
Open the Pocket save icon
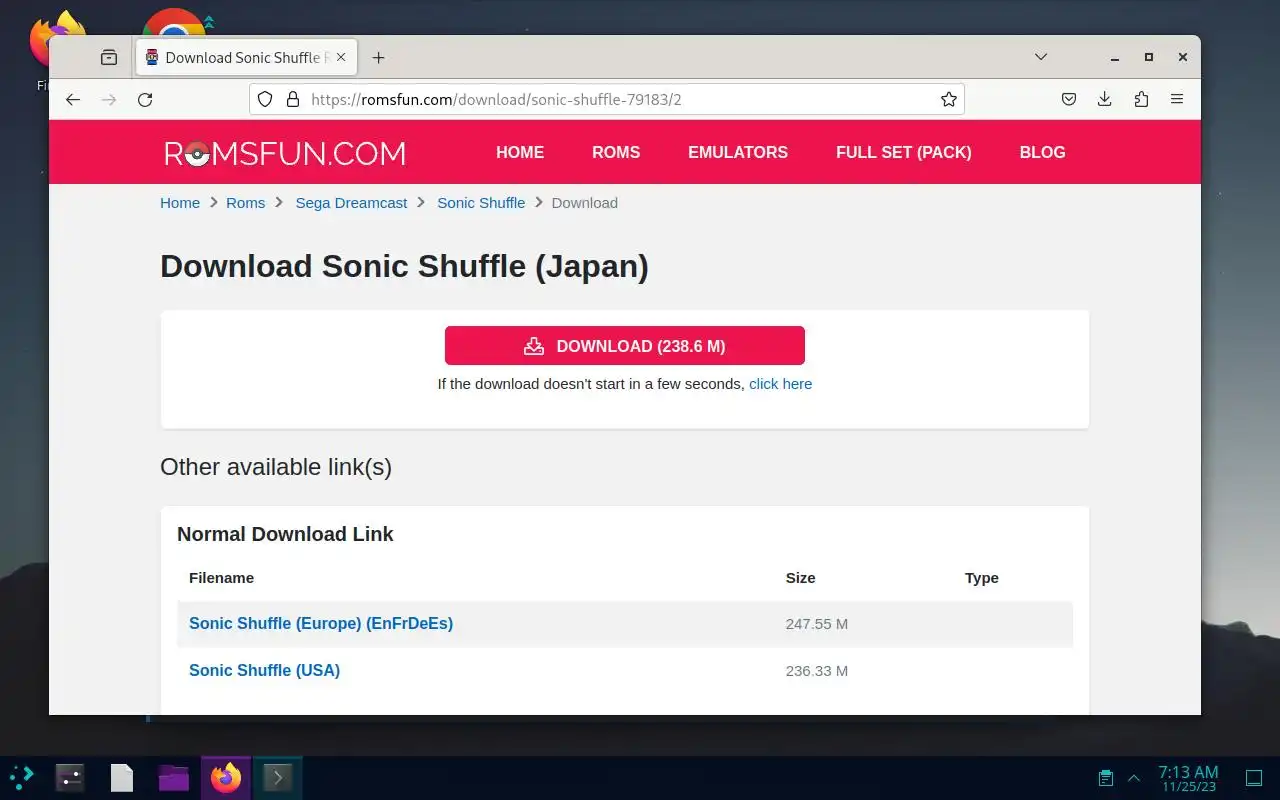point(1069,99)
